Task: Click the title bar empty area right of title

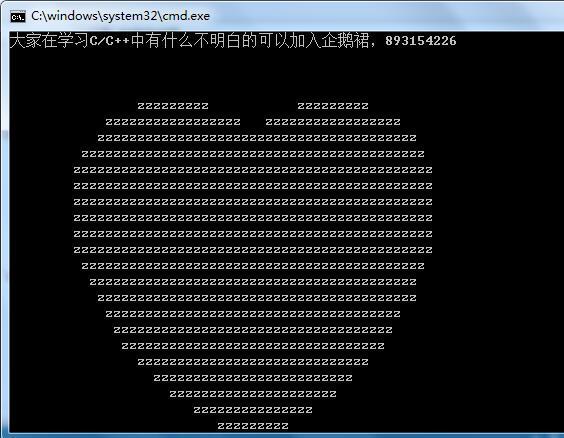Action: click(x=385, y=16)
